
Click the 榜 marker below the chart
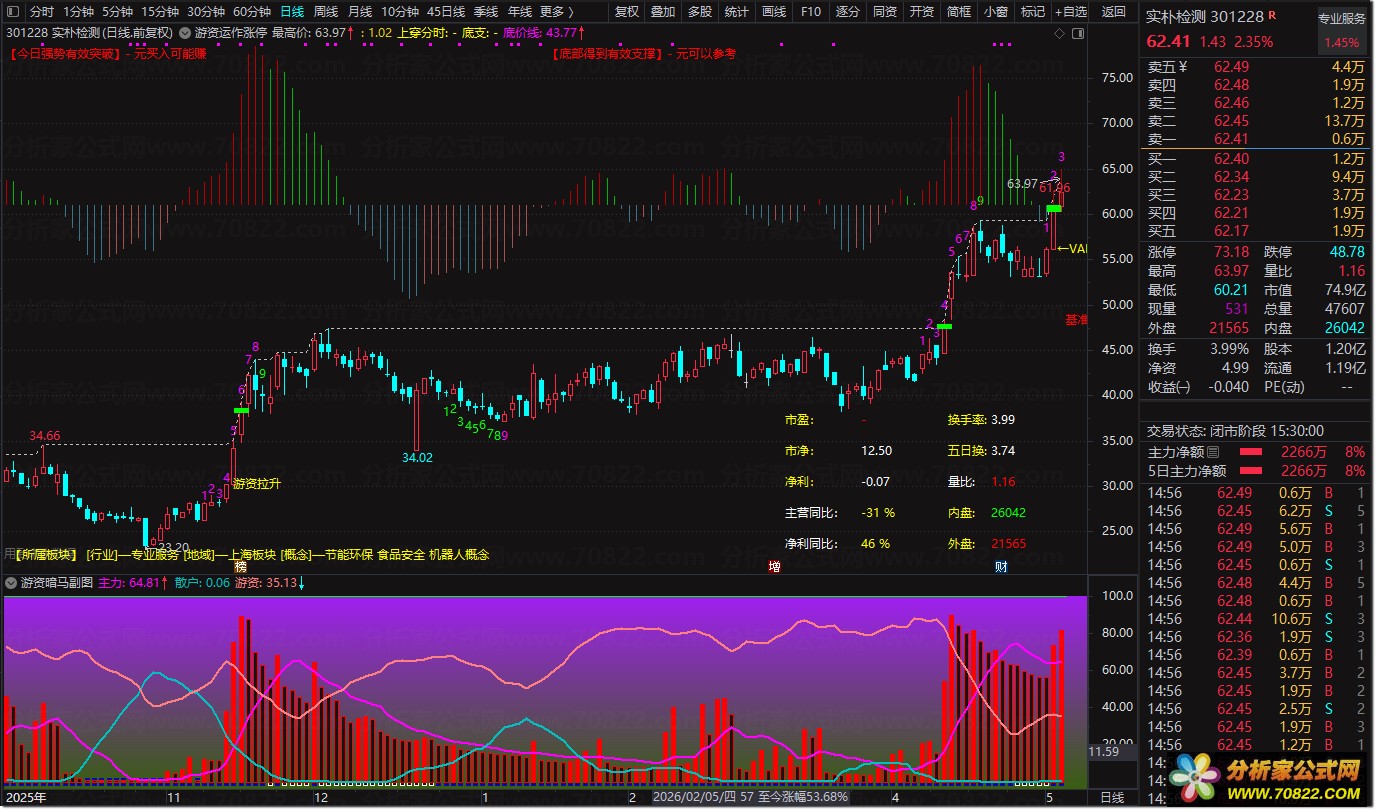click(240, 567)
